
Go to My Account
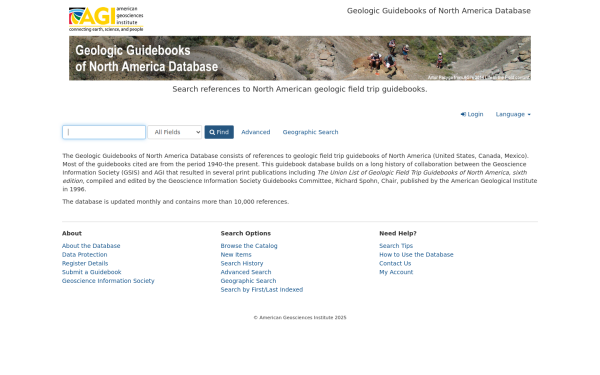click(x=396, y=272)
